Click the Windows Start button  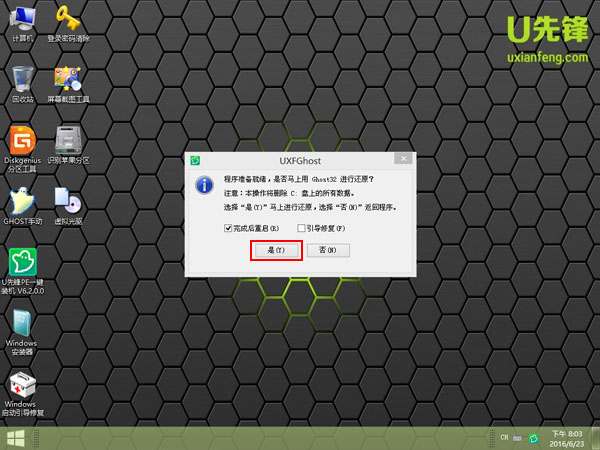[x=16, y=438]
